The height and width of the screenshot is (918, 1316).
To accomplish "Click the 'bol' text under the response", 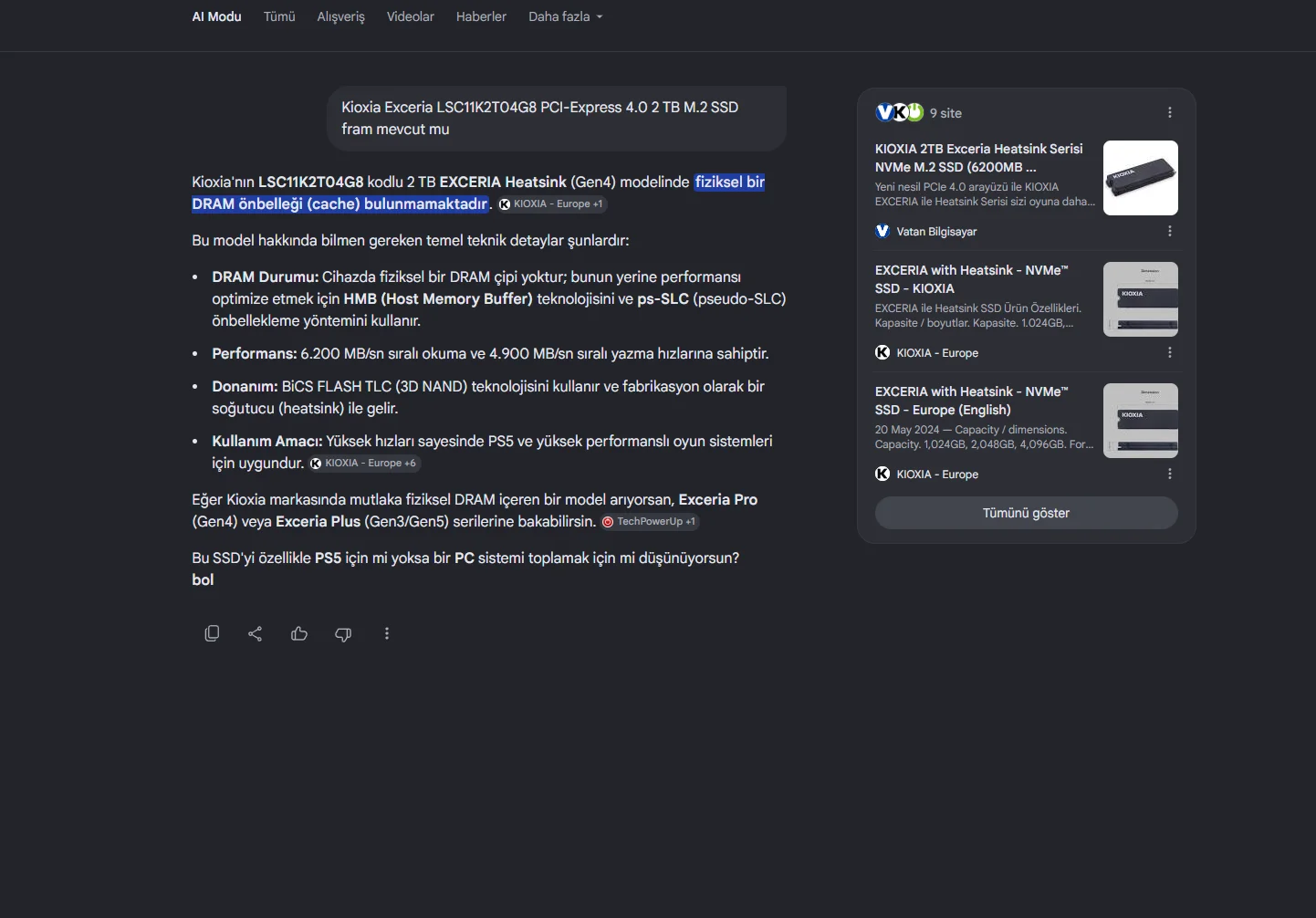I will point(203,579).
